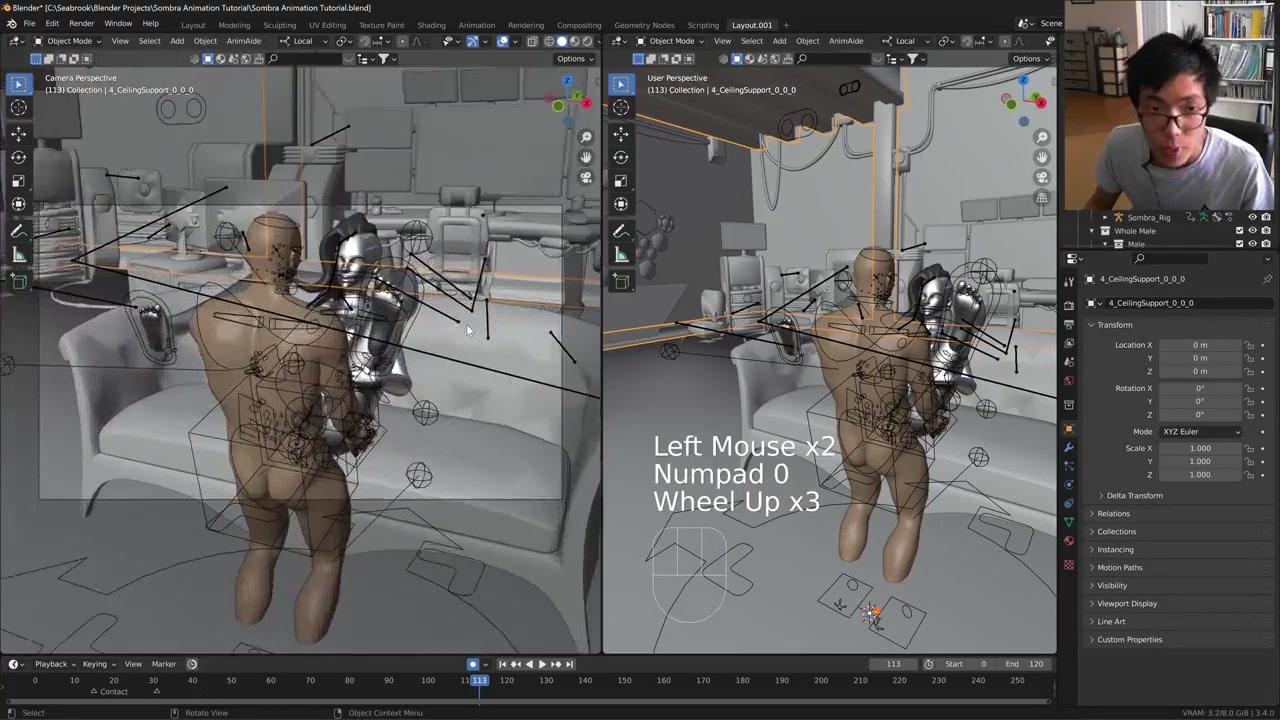Open the Object Mode dropdown in left viewport

tap(68, 41)
